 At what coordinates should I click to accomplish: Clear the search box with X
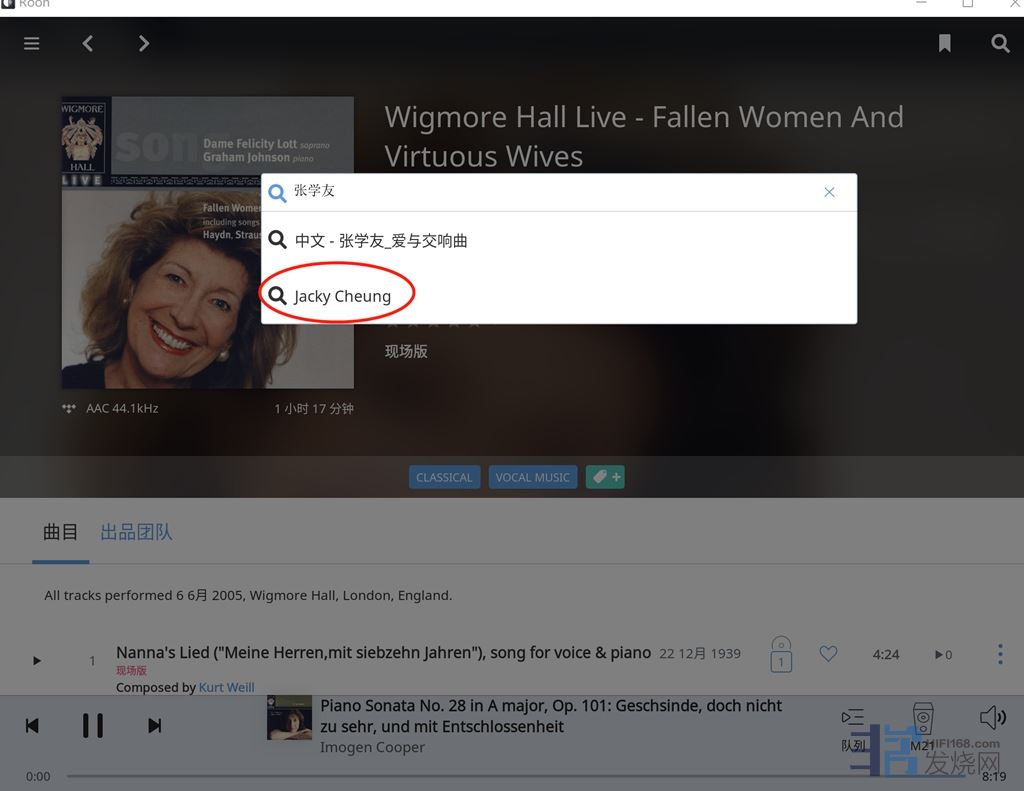(829, 192)
